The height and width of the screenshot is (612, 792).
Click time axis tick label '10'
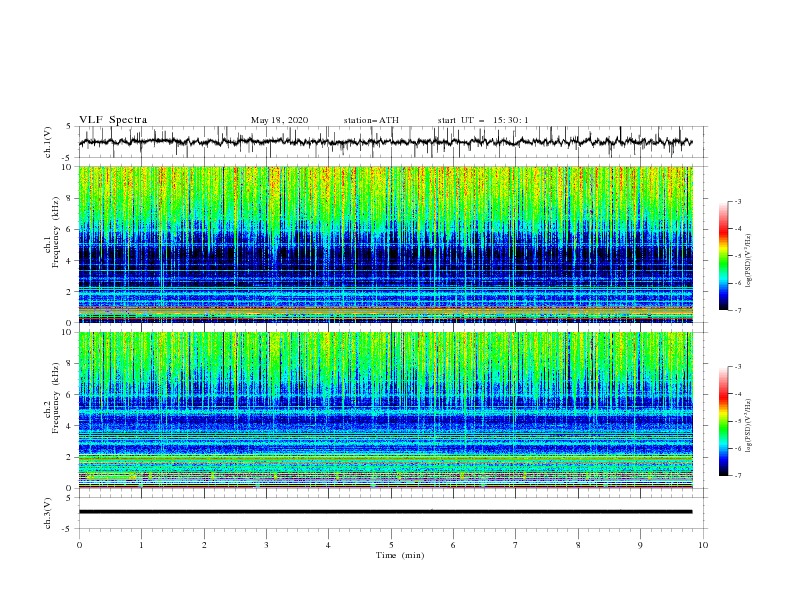(703, 545)
